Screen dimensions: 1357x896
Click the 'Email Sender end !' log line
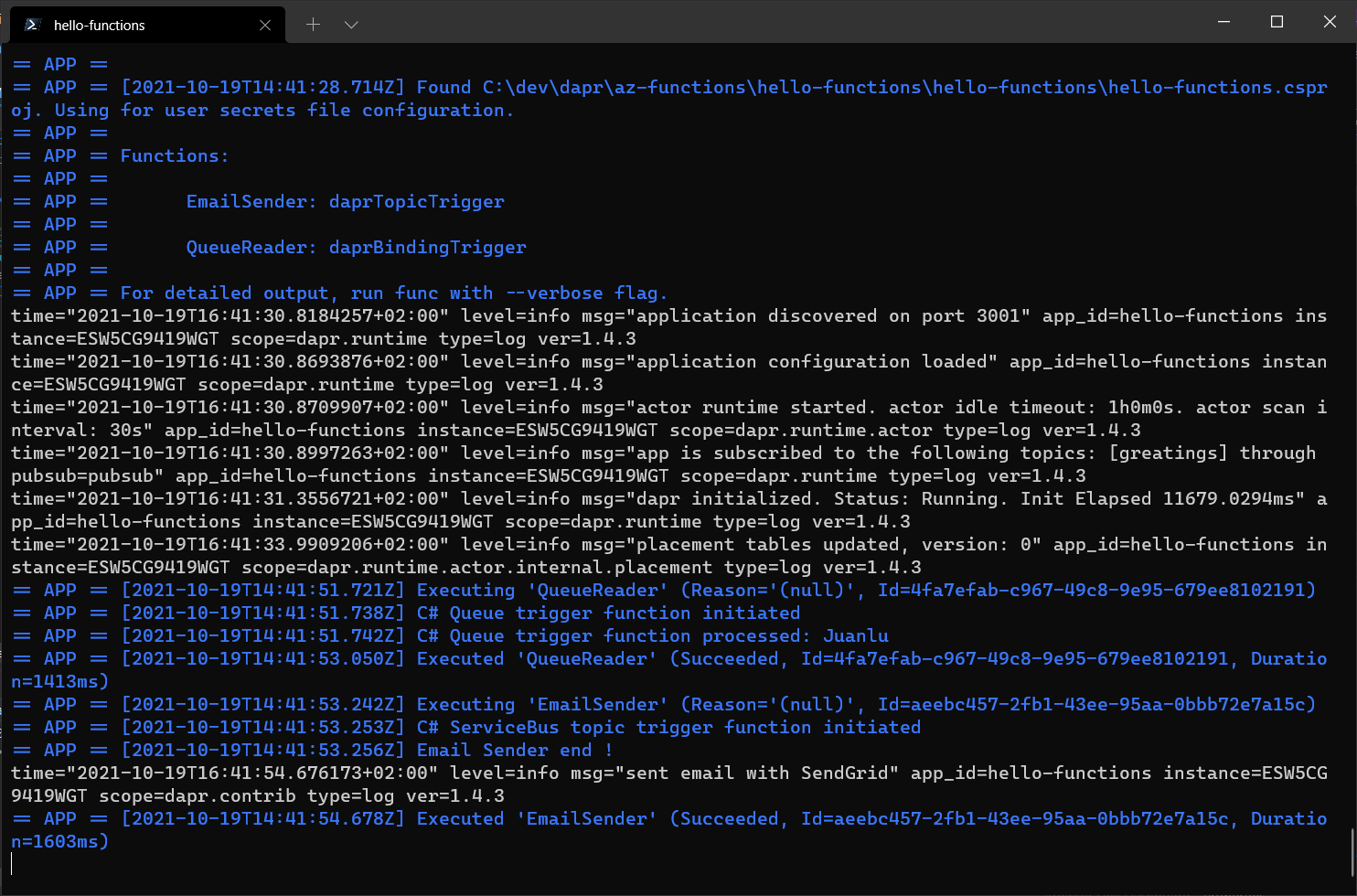coord(514,750)
